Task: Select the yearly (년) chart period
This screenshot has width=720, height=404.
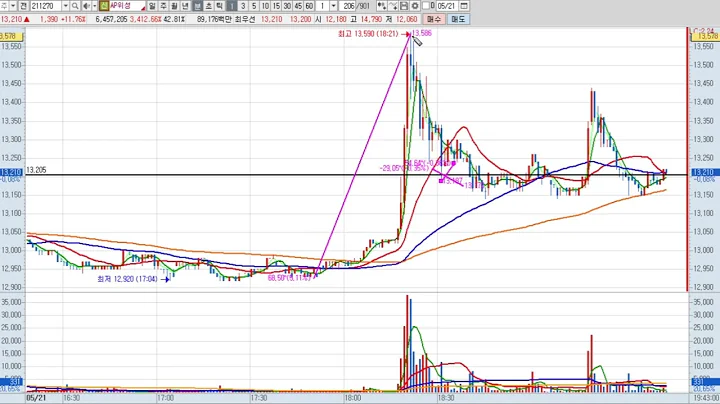Action: click(186, 6)
